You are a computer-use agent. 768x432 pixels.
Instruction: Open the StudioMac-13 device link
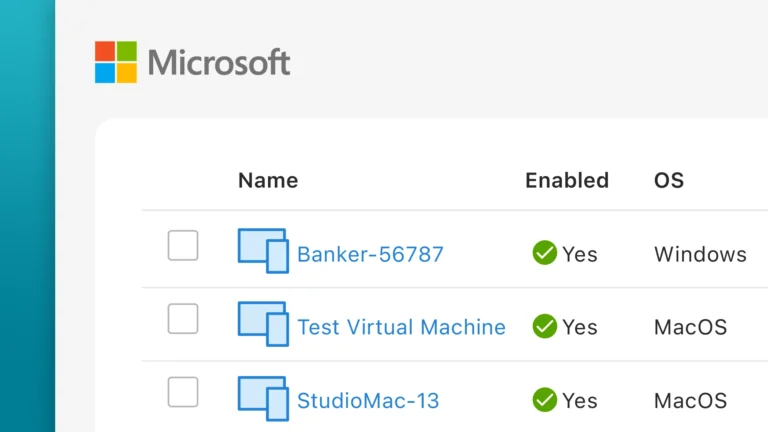point(368,401)
